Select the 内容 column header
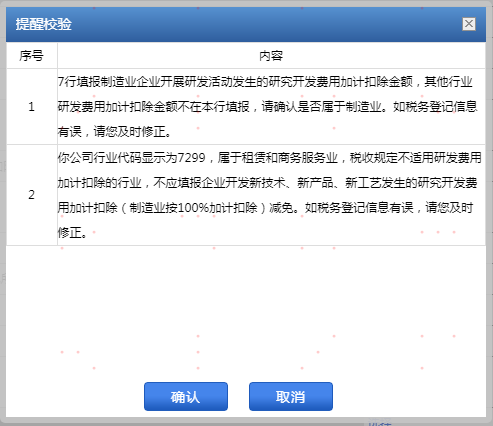Viewport: 493px width, 426px height. point(271,56)
